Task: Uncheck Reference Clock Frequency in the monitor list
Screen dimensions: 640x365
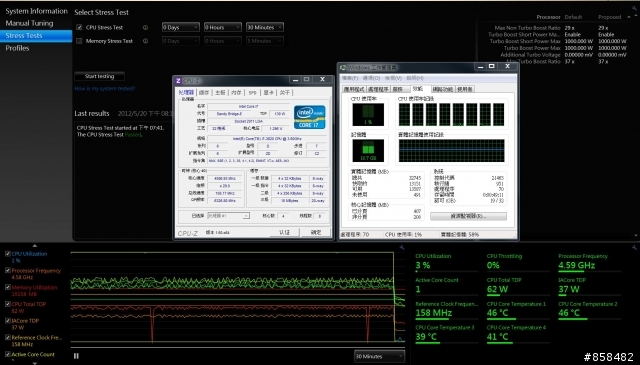Action: click(x=8, y=337)
